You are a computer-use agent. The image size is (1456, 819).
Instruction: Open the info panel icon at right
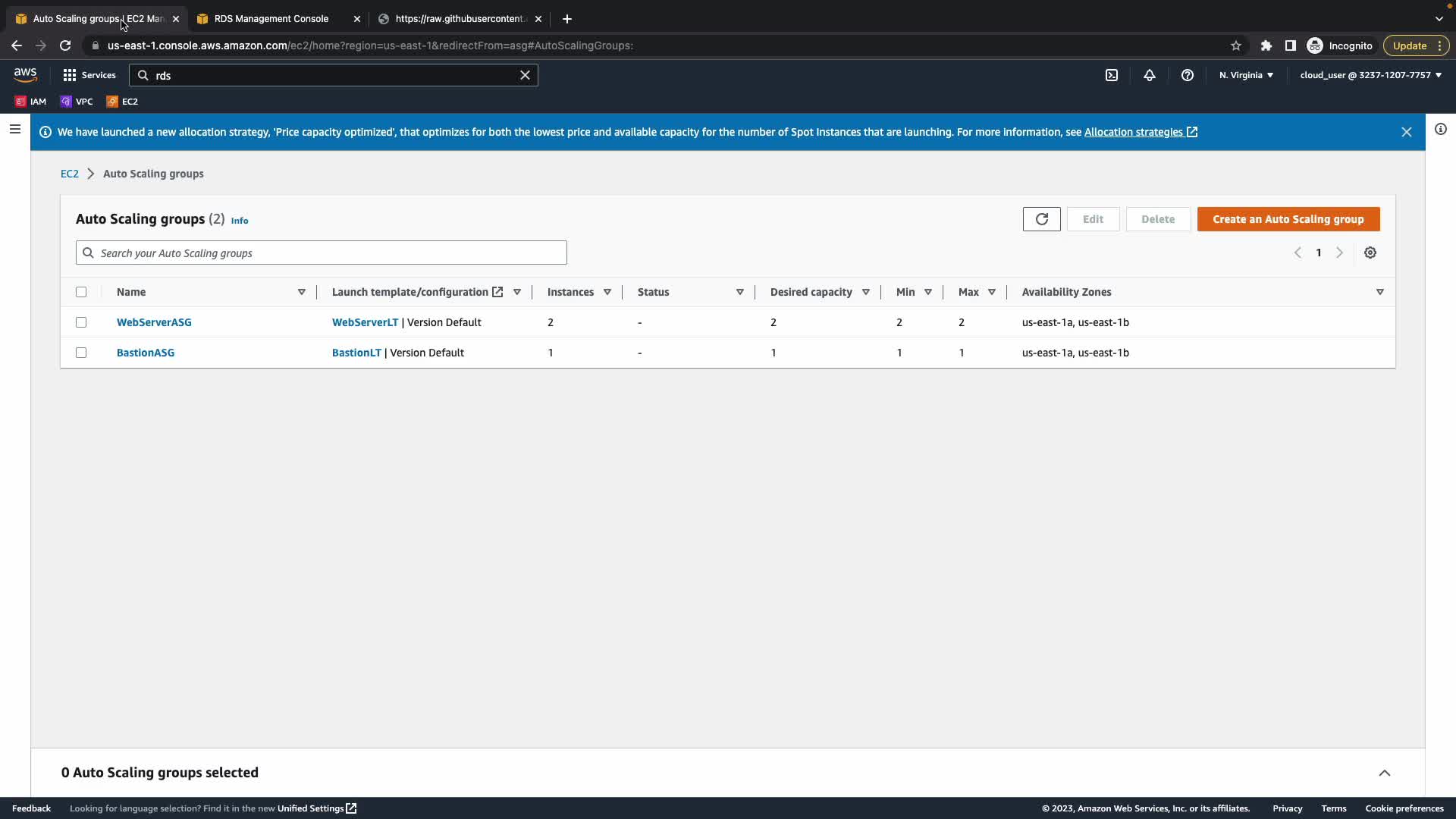1441,129
